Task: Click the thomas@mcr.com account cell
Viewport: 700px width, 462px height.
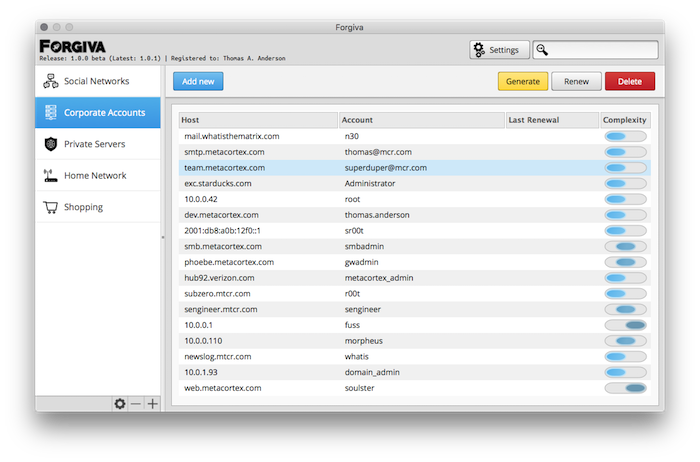Action: (x=378, y=152)
